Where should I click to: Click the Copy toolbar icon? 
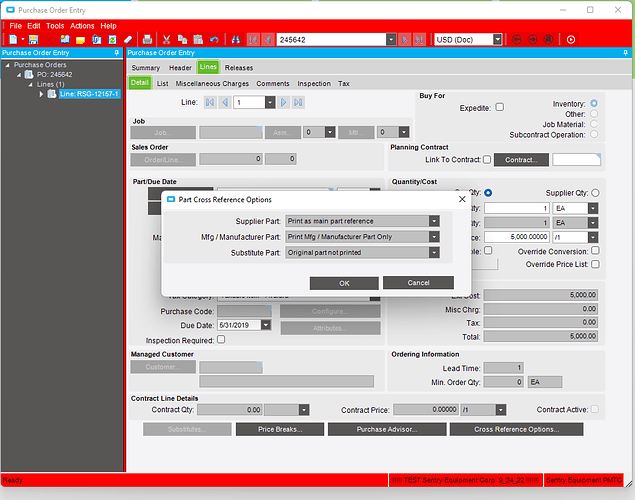tap(183, 40)
